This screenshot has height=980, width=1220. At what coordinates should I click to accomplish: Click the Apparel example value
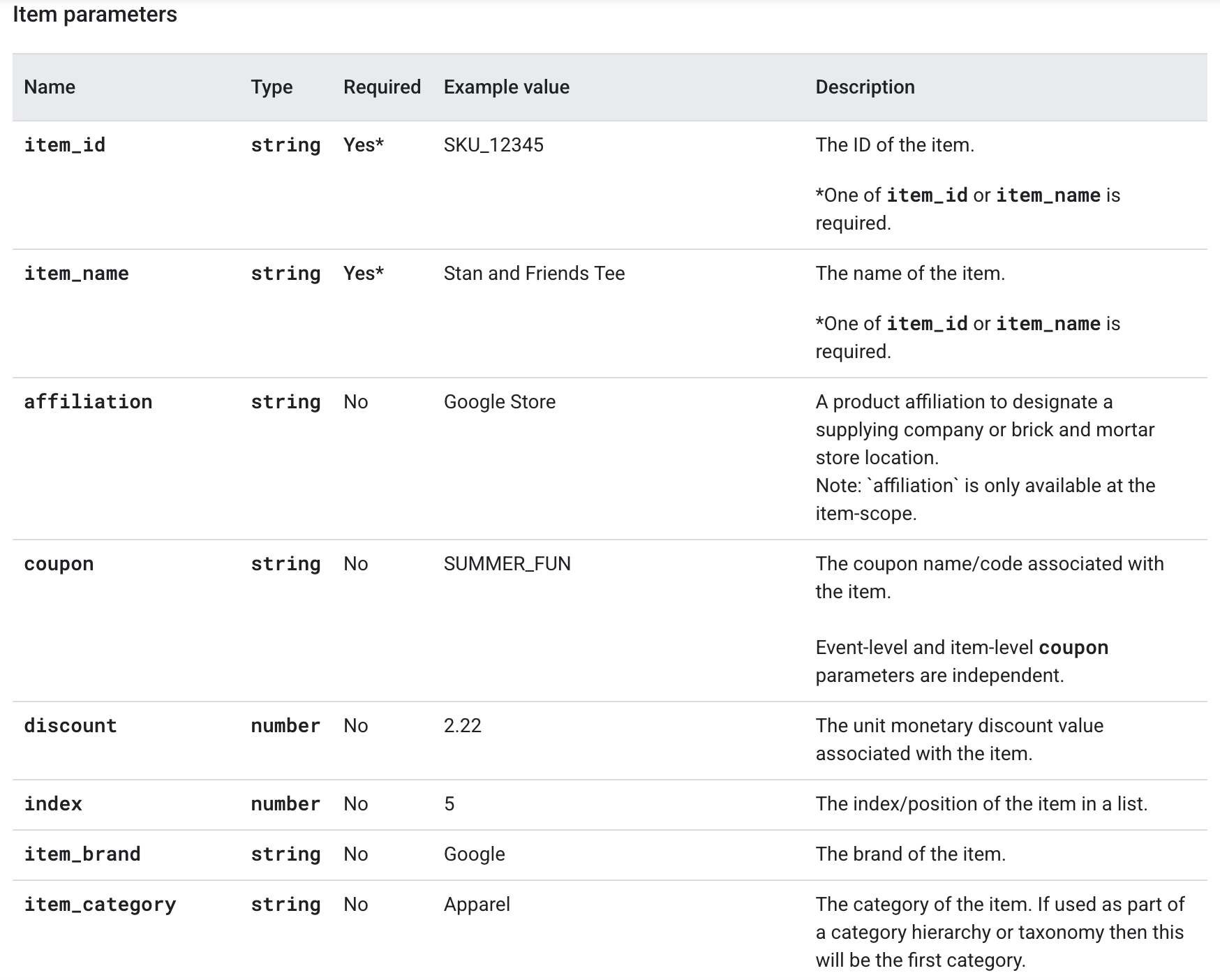click(477, 904)
